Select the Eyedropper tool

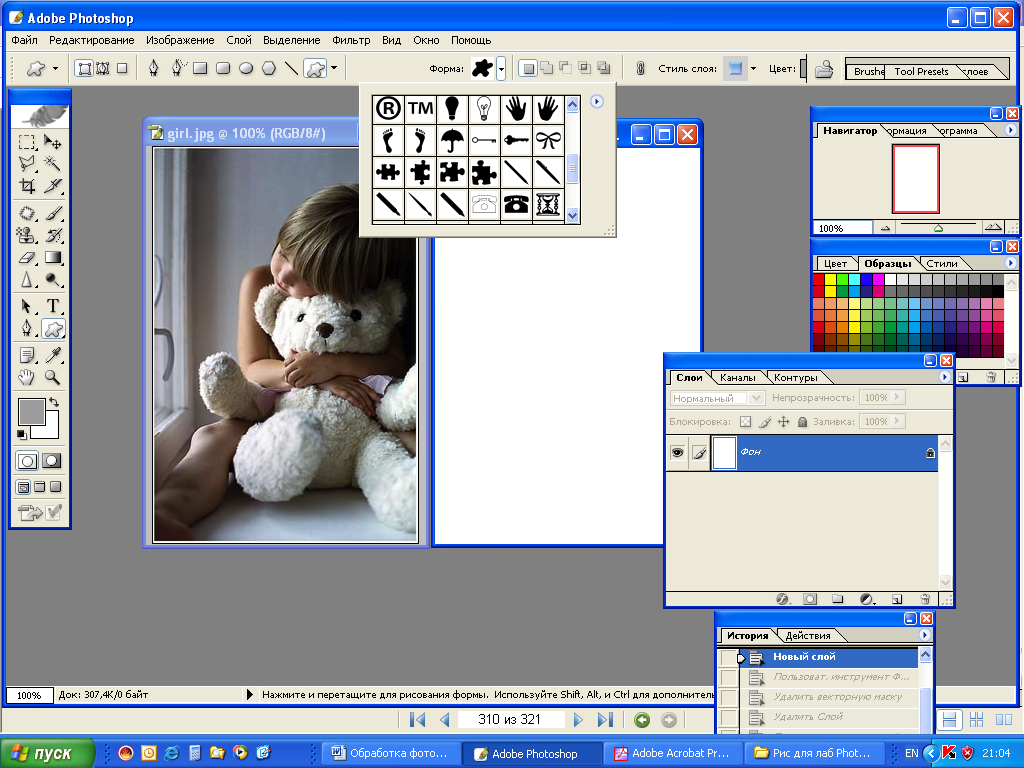pos(52,355)
